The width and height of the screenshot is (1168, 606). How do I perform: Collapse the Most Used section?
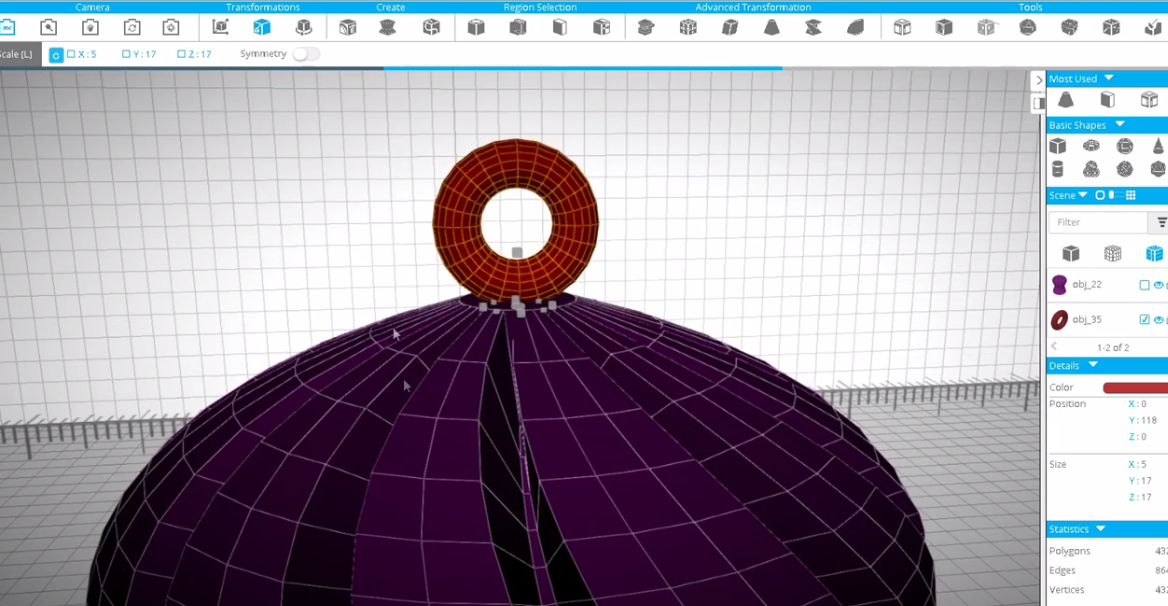1108,78
